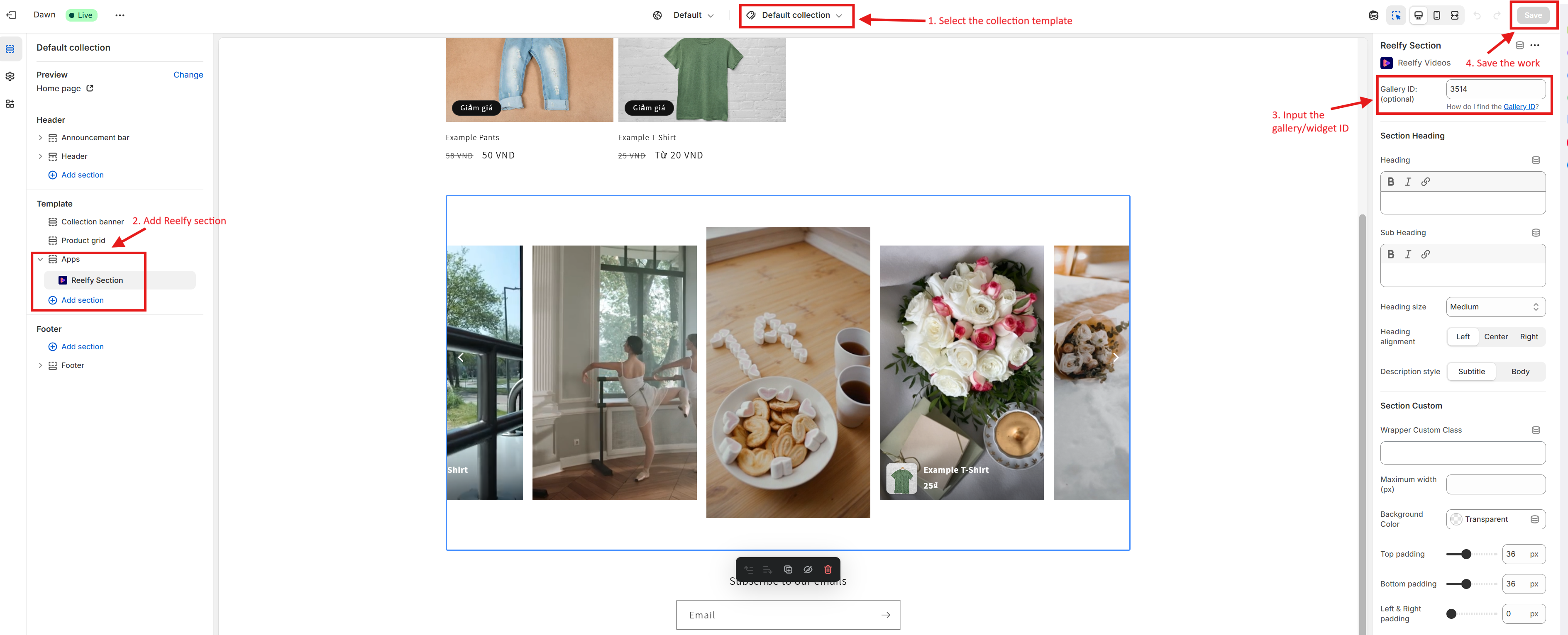Toggle italic in the Heading editor

pos(1408,182)
